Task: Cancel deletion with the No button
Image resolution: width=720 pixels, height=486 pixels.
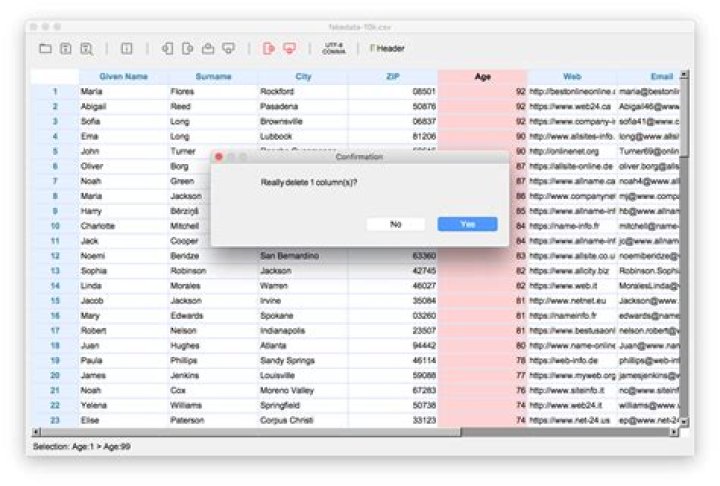Action: pos(395,224)
